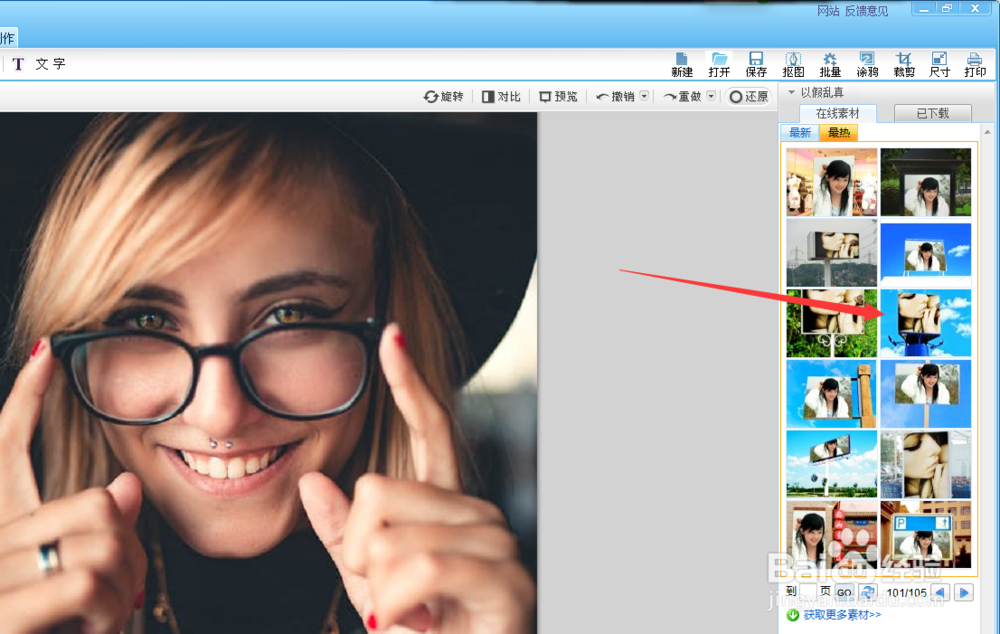Open the 预览 preview
This screenshot has width=1000, height=634.
click(x=558, y=96)
